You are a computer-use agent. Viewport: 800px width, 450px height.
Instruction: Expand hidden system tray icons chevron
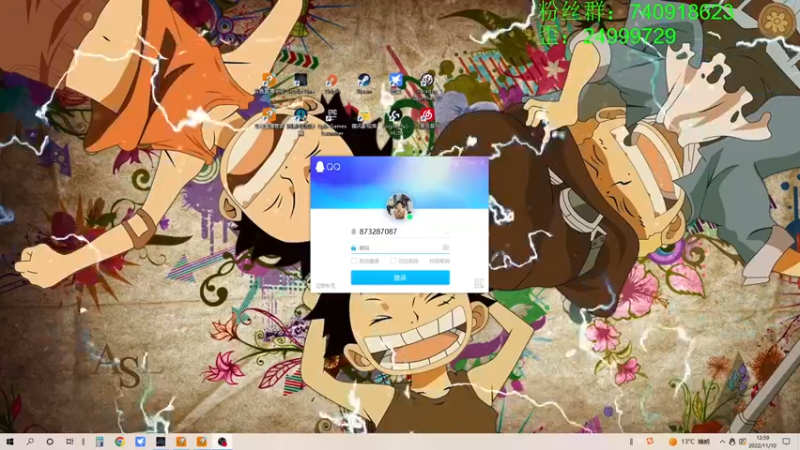point(722,441)
